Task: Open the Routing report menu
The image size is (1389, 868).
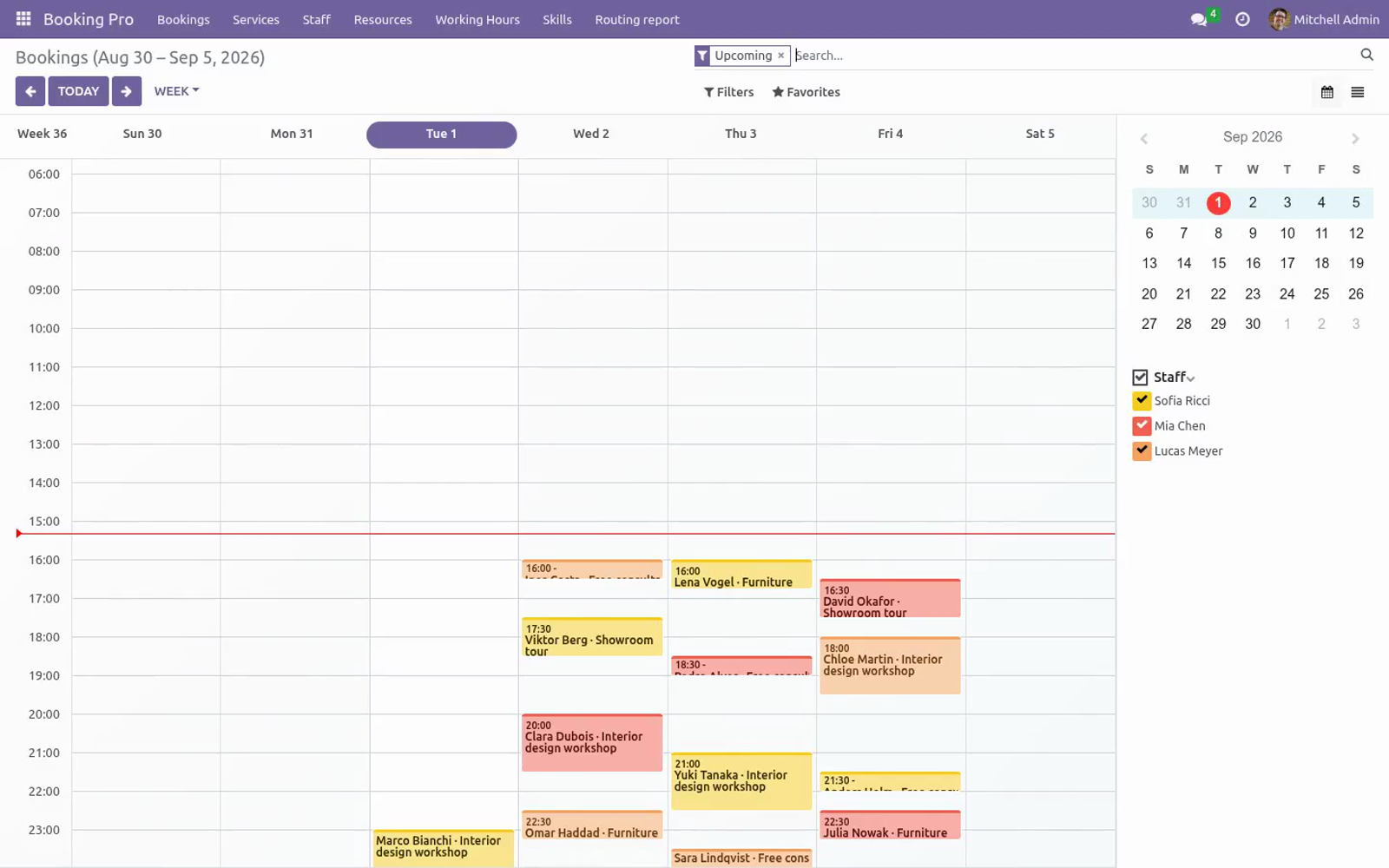Action: coord(637,19)
